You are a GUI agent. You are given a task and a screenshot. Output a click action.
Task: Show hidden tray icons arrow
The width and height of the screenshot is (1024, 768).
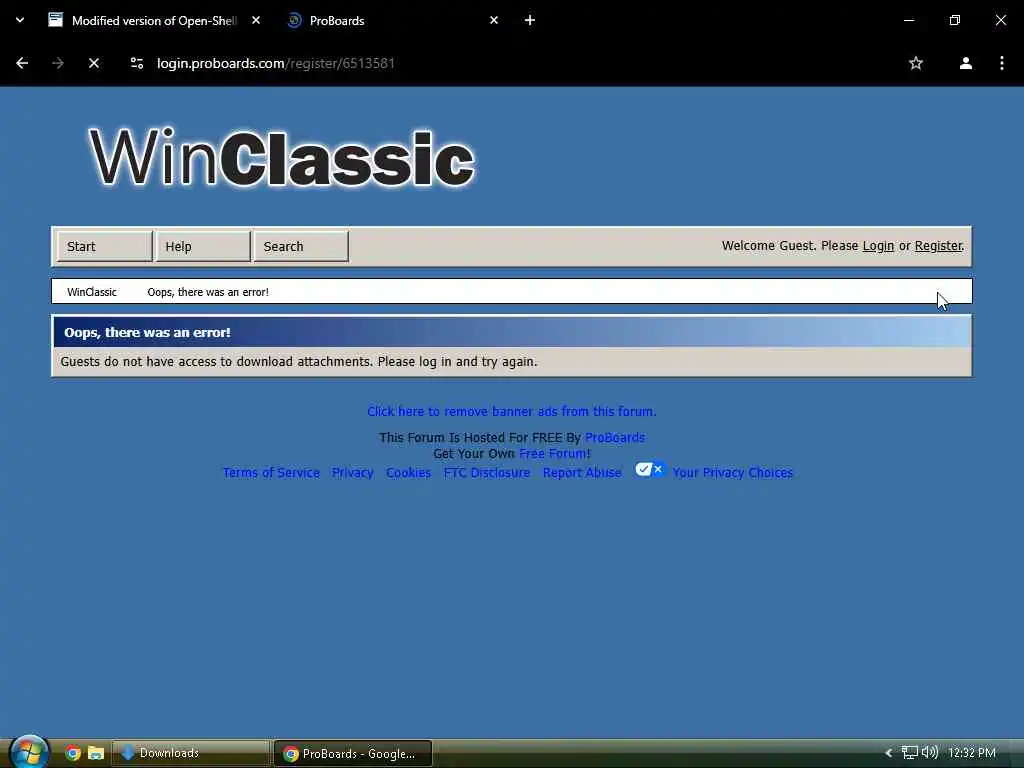[888, 753]
